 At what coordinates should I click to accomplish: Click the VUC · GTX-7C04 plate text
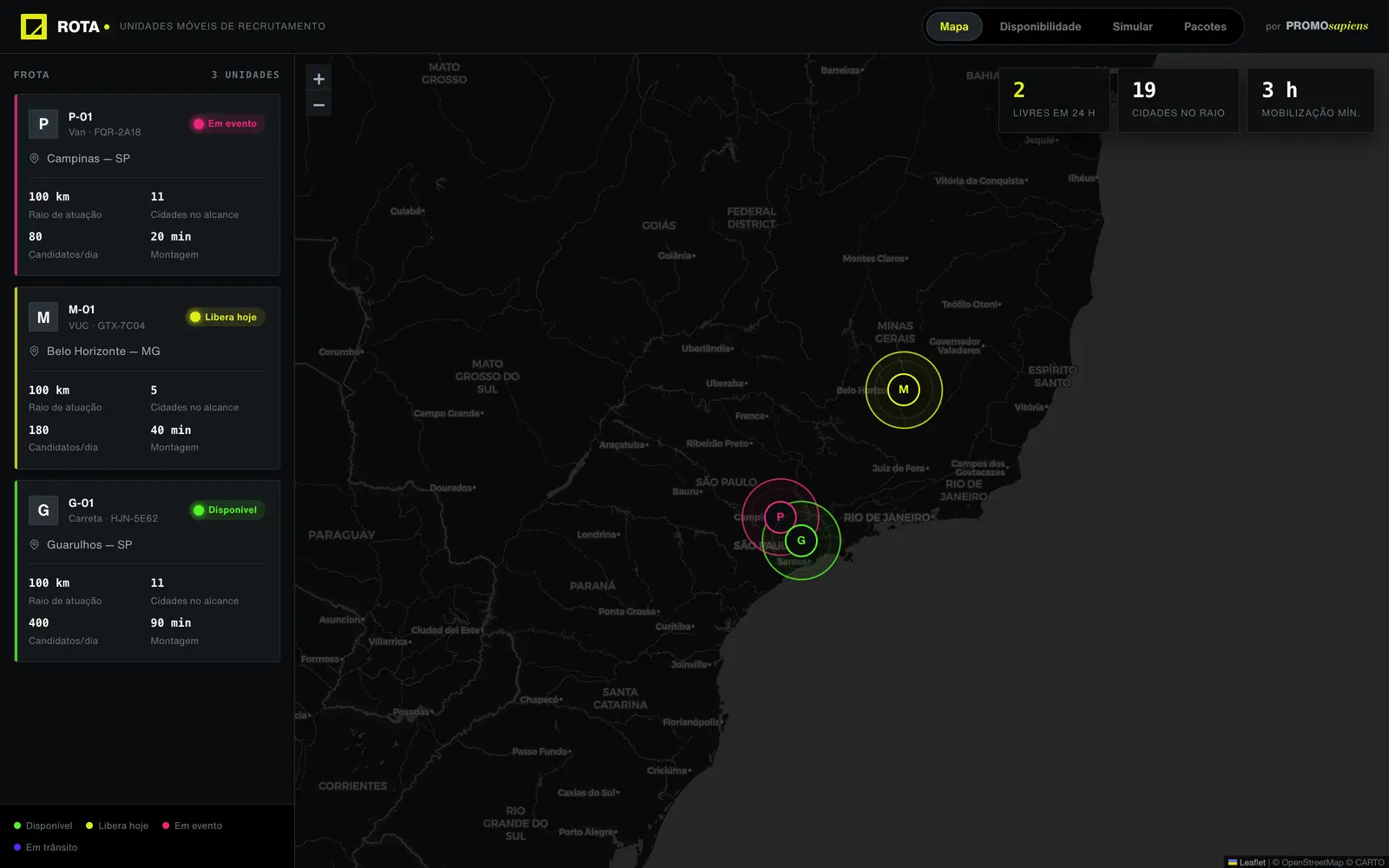click(107, 325)
